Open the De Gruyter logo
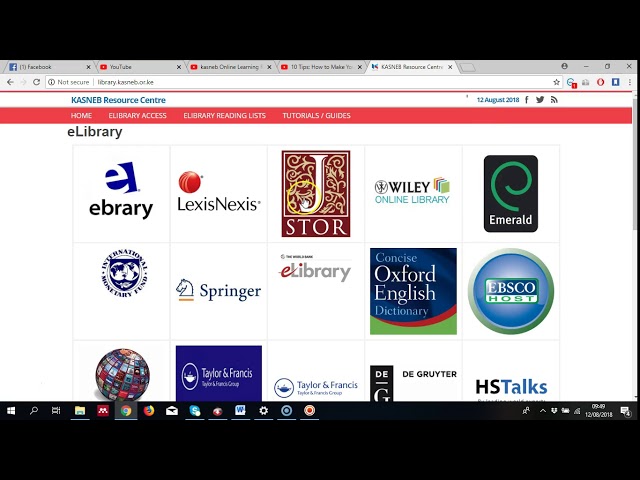640x480 pixels. [x=413, y=383]
